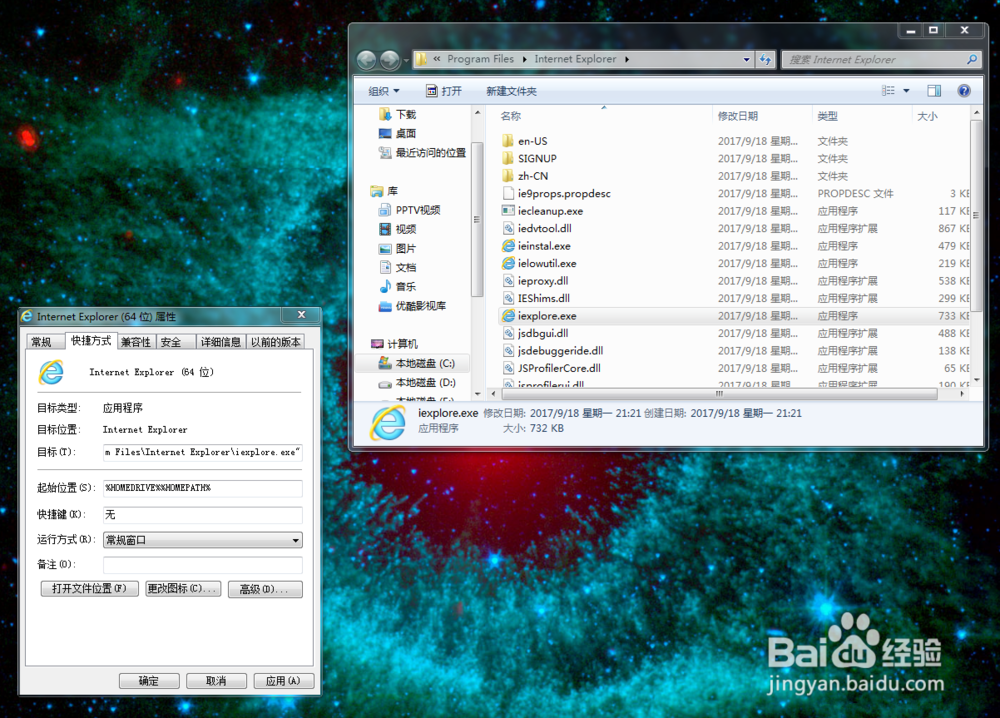Image resolution: width=1000 pixels, height=718 pixels.
Task: Click the 快捷键 input field
Action: pyautogui.click(x=203, y=515)
